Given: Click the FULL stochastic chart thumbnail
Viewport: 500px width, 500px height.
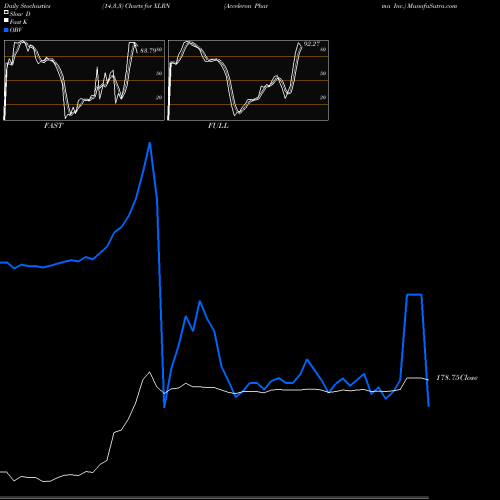Looking at the screenshot, I should (x=248, y=80).
